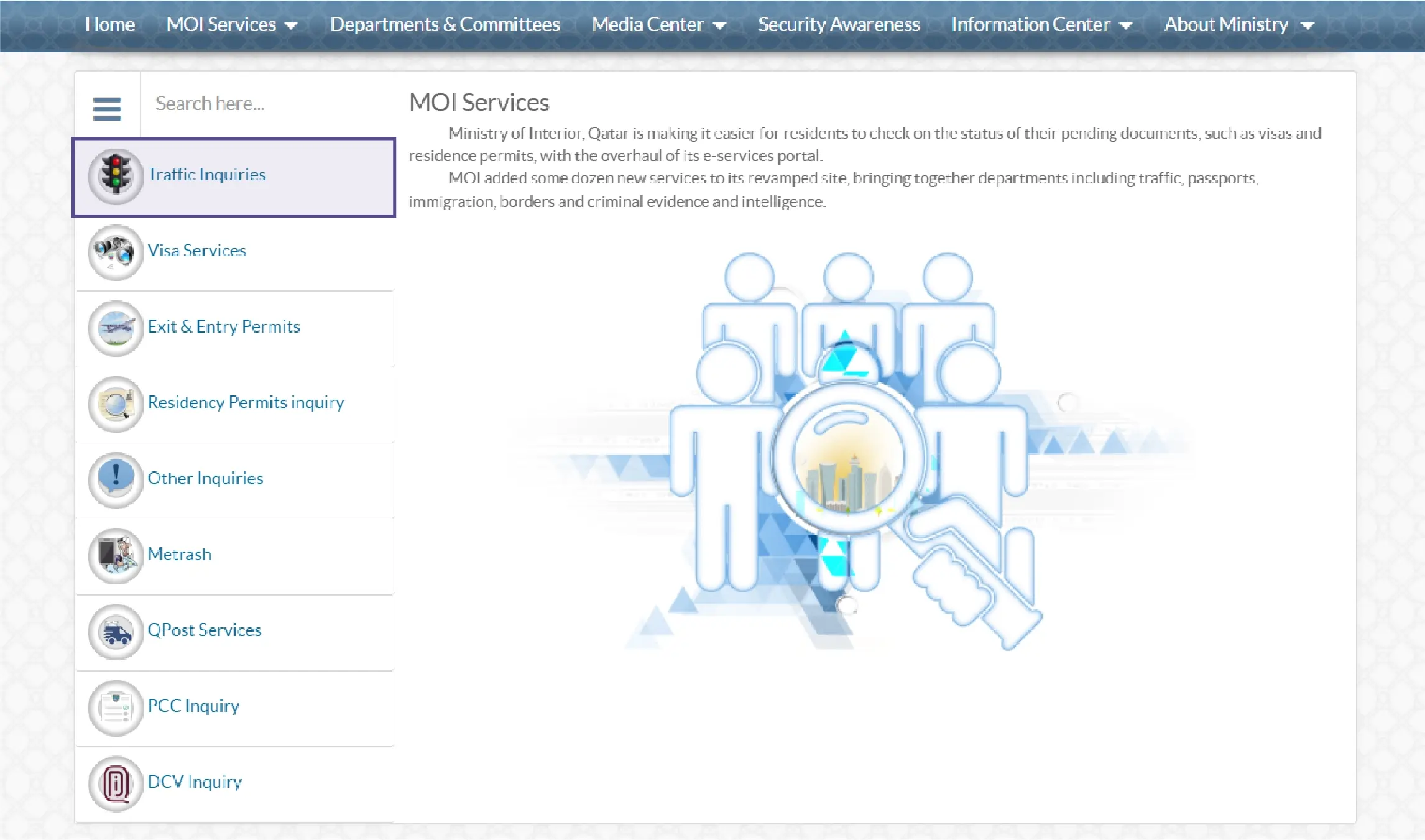This screenshot has width=1425, height=840.
Task: Click the QPost delivery truck icon
Action: [x=116, y=632]
